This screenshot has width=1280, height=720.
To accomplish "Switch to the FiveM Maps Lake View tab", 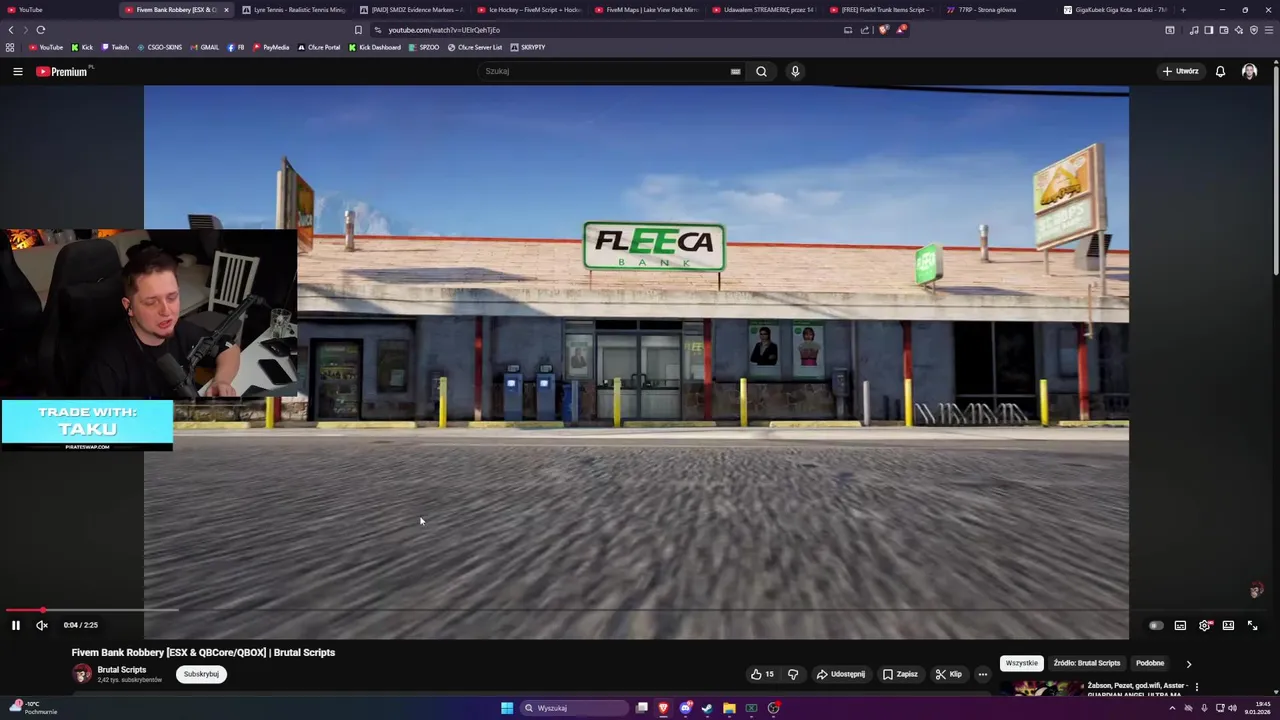I will point(647,10).
